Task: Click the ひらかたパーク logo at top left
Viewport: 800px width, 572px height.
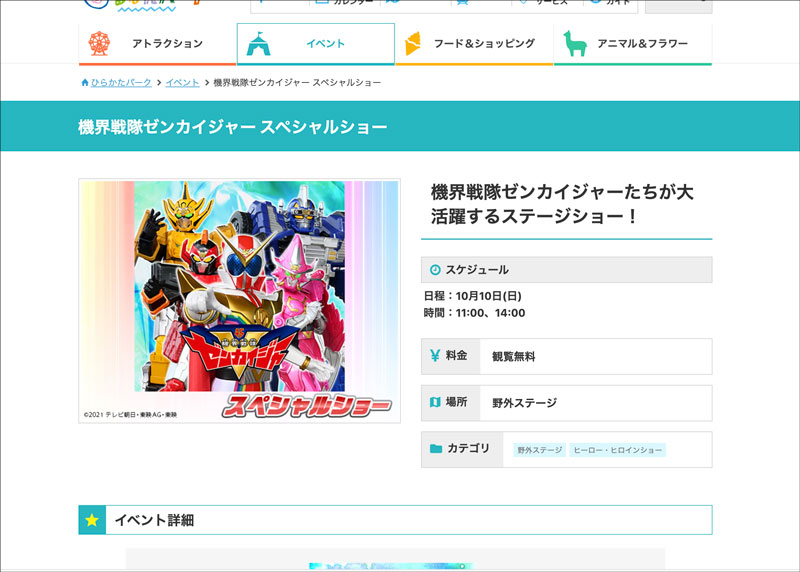Action: (x=140, y=5)
